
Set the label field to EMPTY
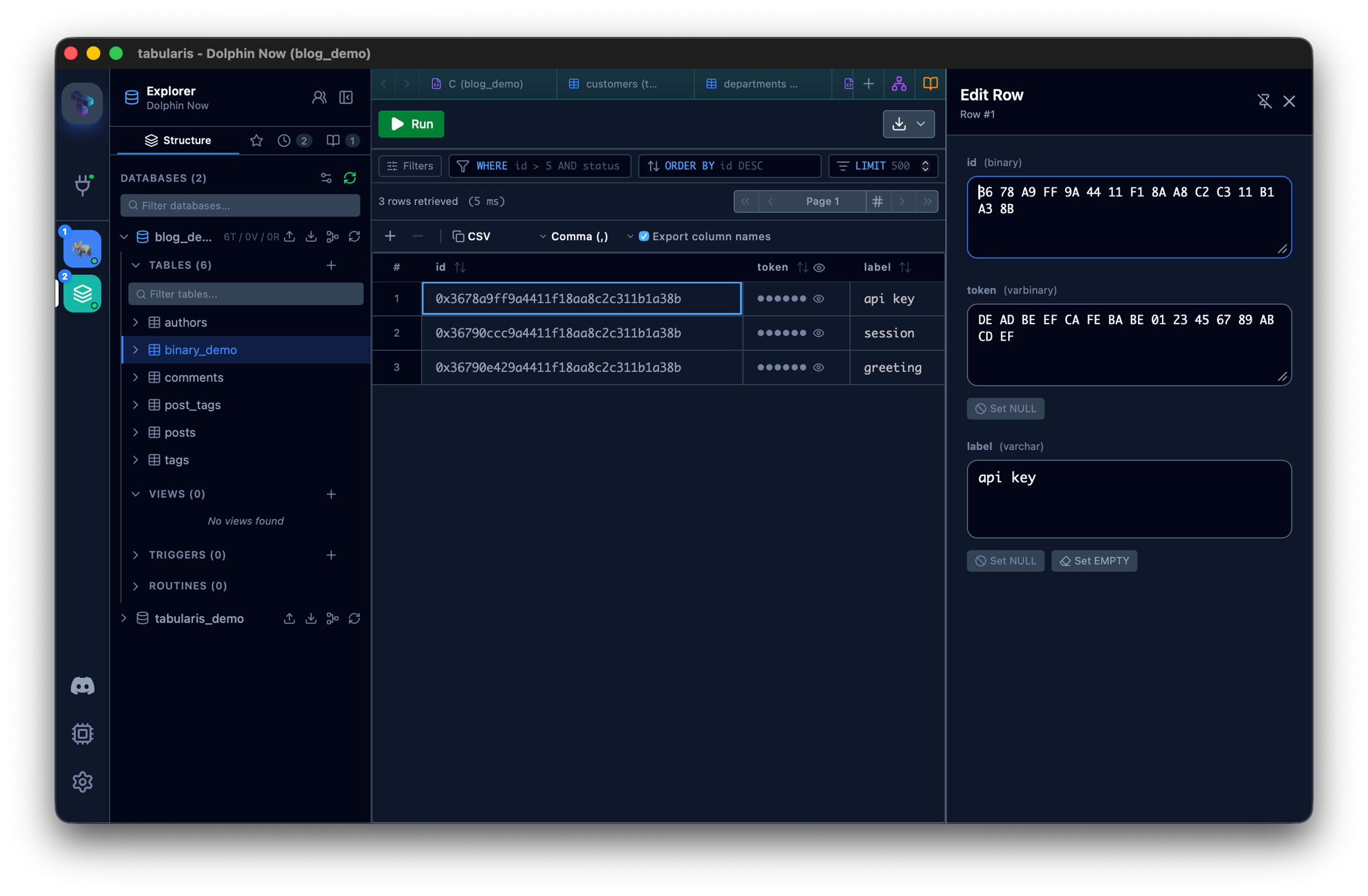[1094, 561]
